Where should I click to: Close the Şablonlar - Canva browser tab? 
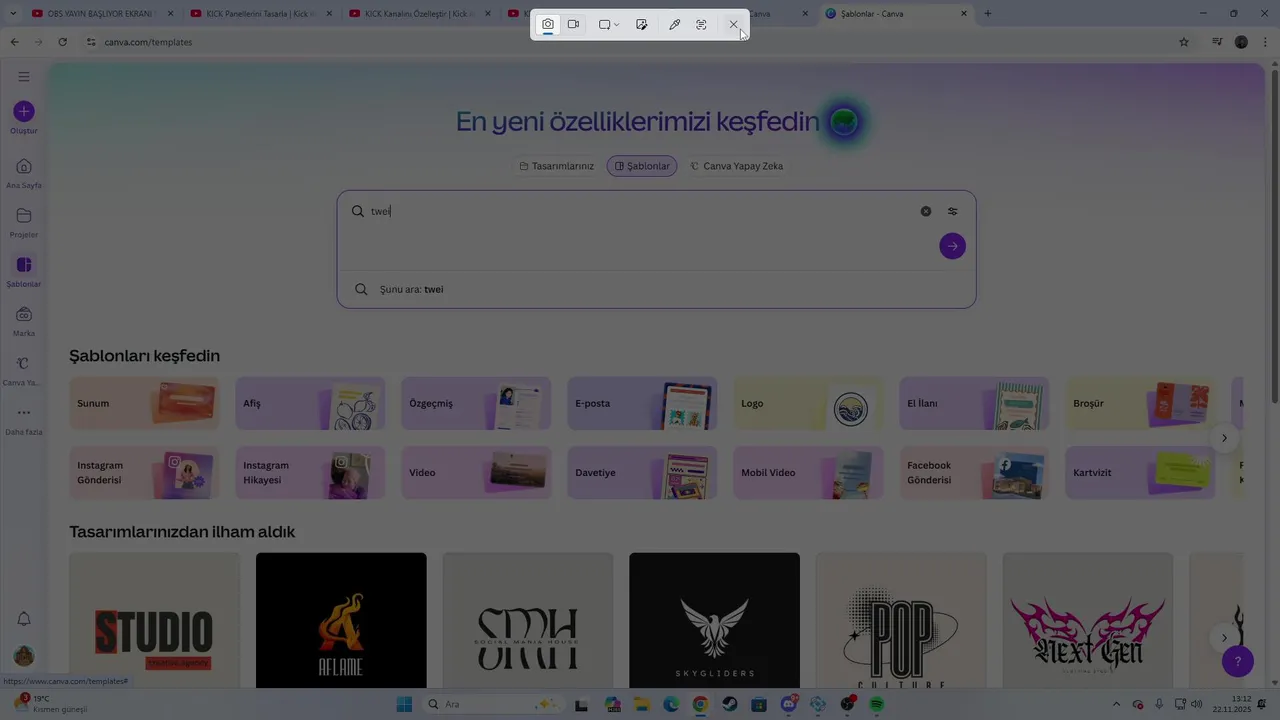964,14
